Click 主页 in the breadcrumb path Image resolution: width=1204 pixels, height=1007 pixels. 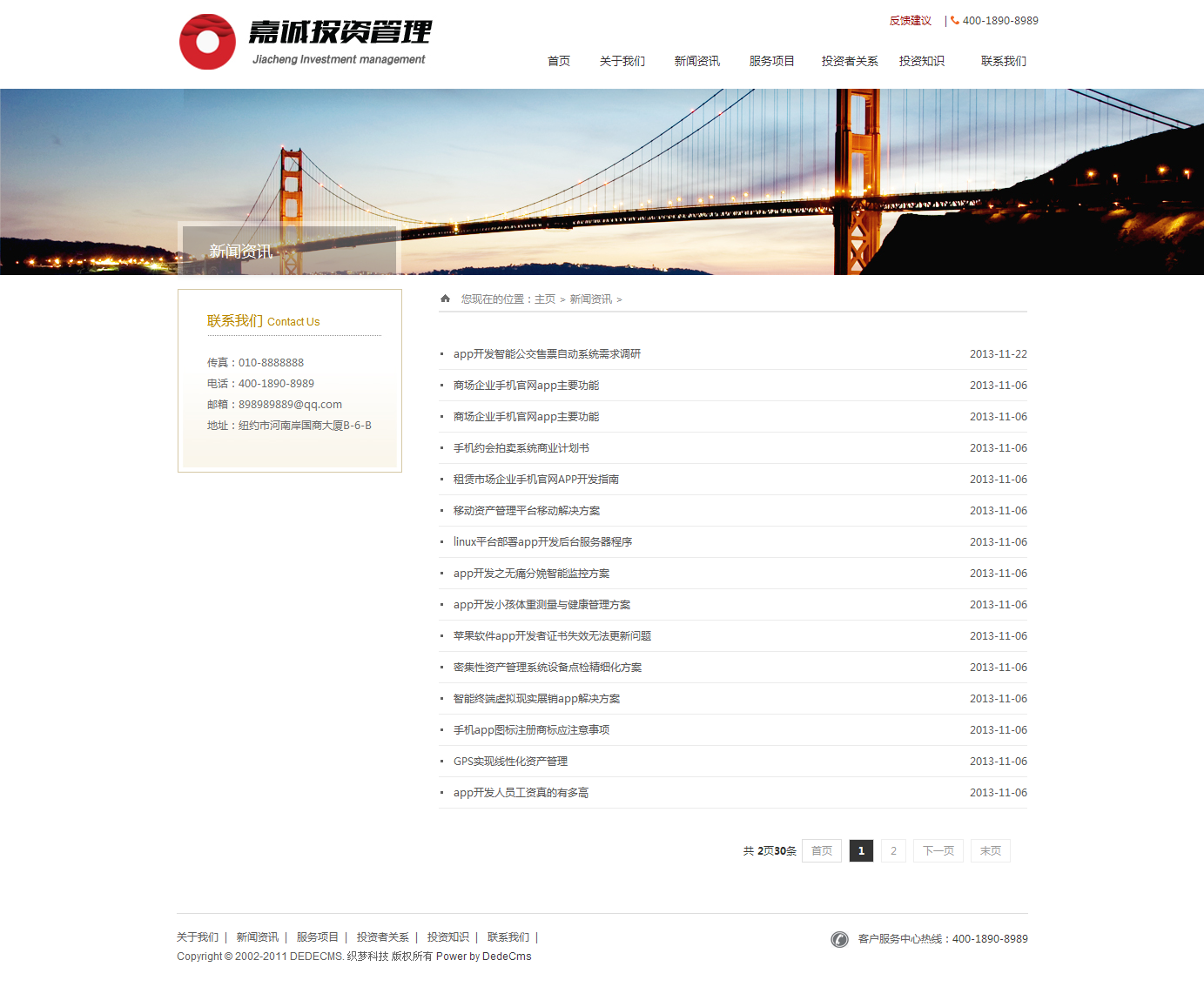tap(545, 299)
